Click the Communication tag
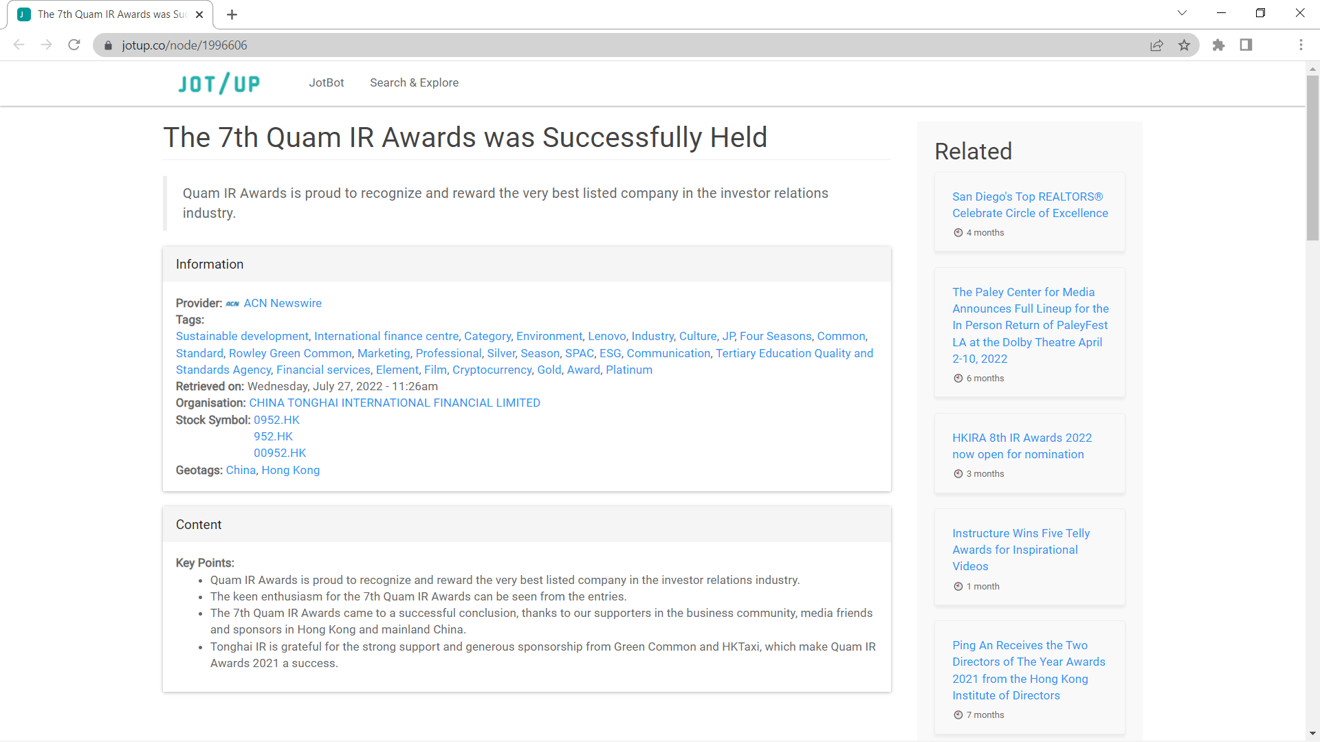This screenshot has width=1320, height=742. tap(668, 353)
